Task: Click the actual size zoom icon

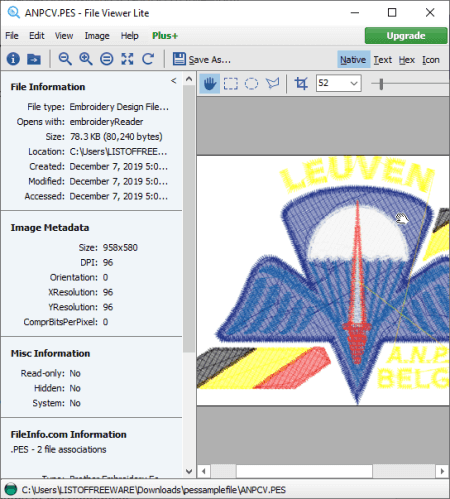Action: (107, 59)
